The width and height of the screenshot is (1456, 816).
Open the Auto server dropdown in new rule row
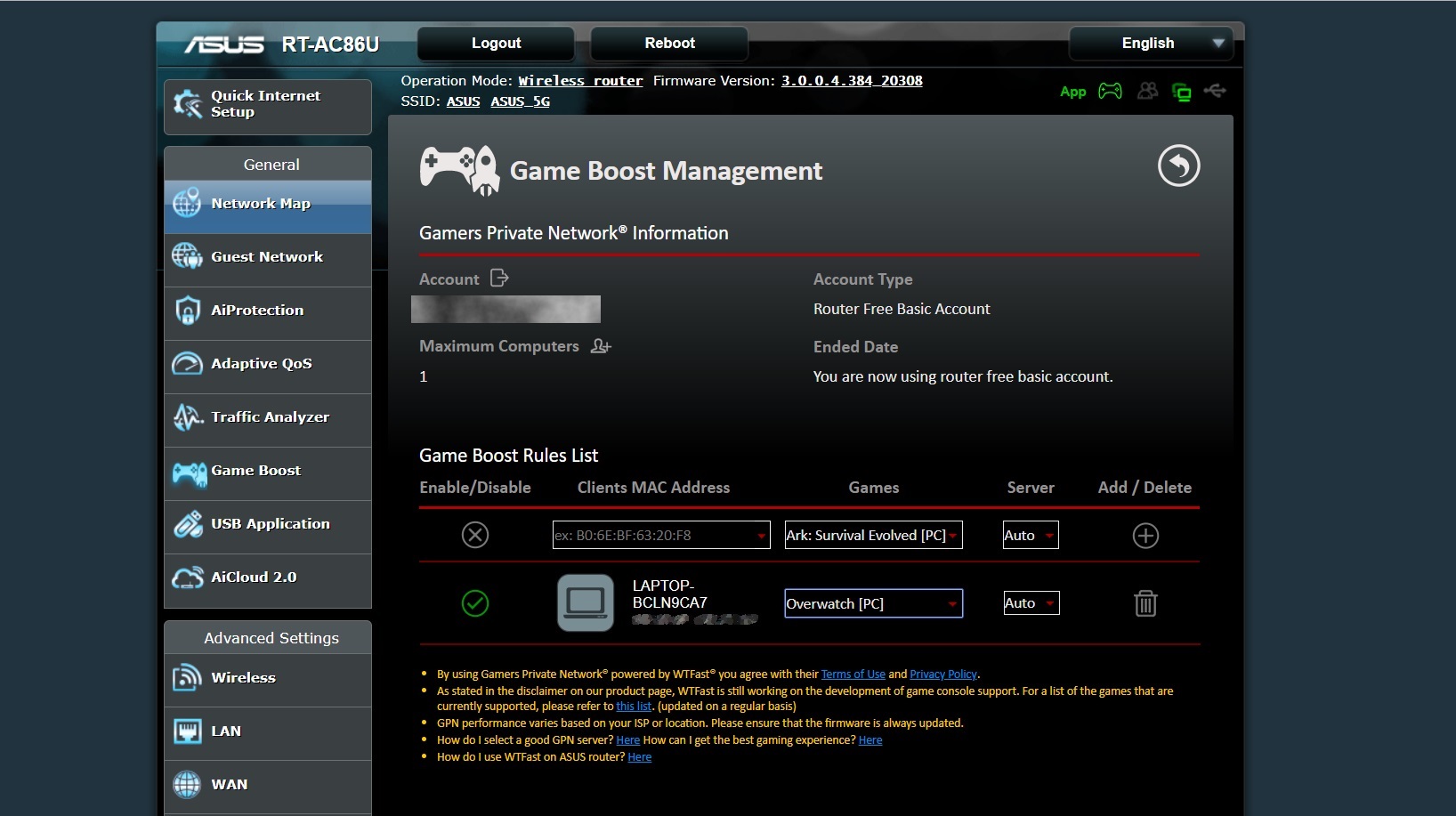tap(1031, 535)
